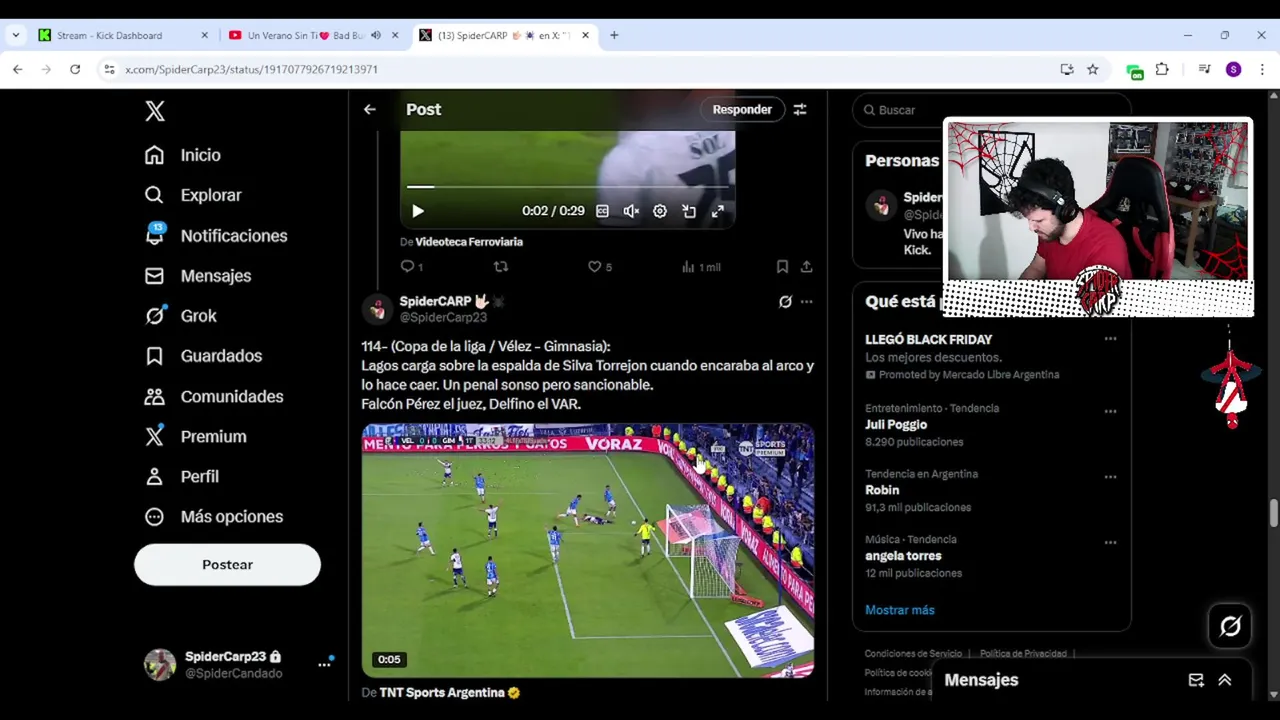The image size is (1280, 720).
Task: Share the video post
Action: 806,267
